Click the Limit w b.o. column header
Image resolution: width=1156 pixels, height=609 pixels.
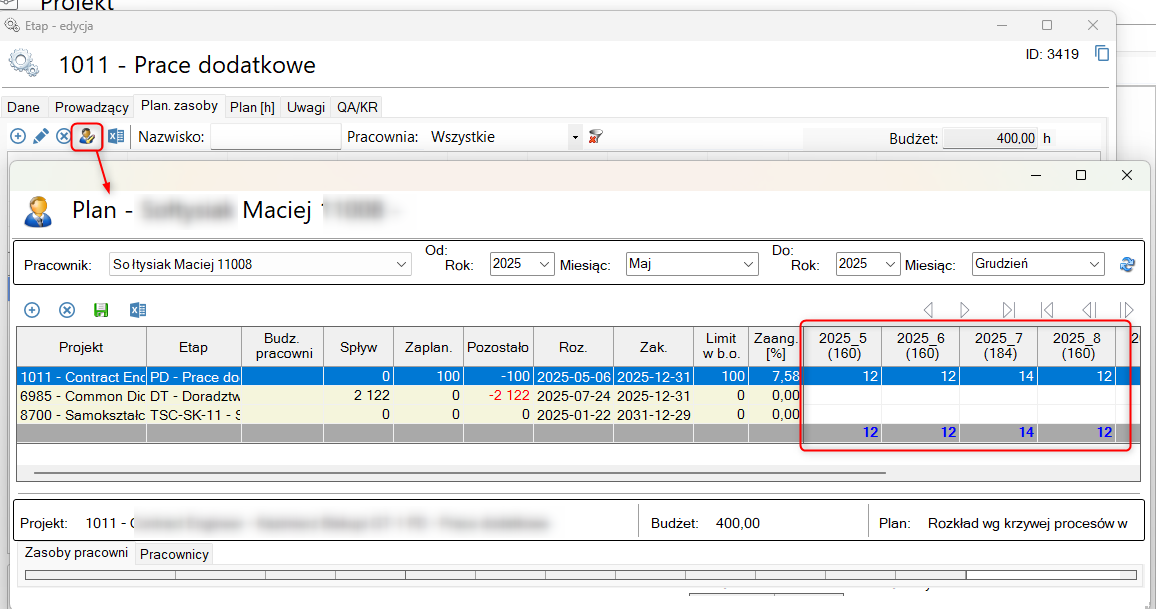coord(721,346)
